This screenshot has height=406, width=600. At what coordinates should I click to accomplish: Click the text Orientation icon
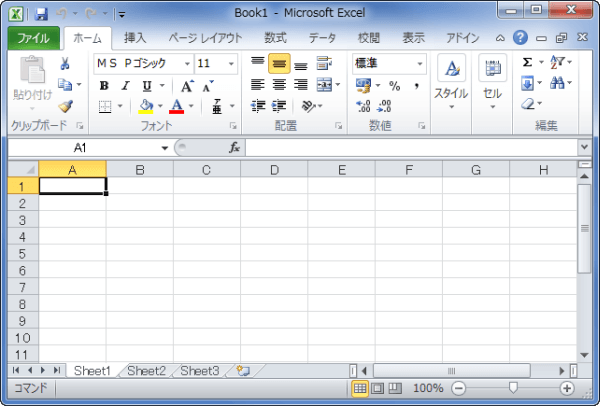tap(308, 106)
